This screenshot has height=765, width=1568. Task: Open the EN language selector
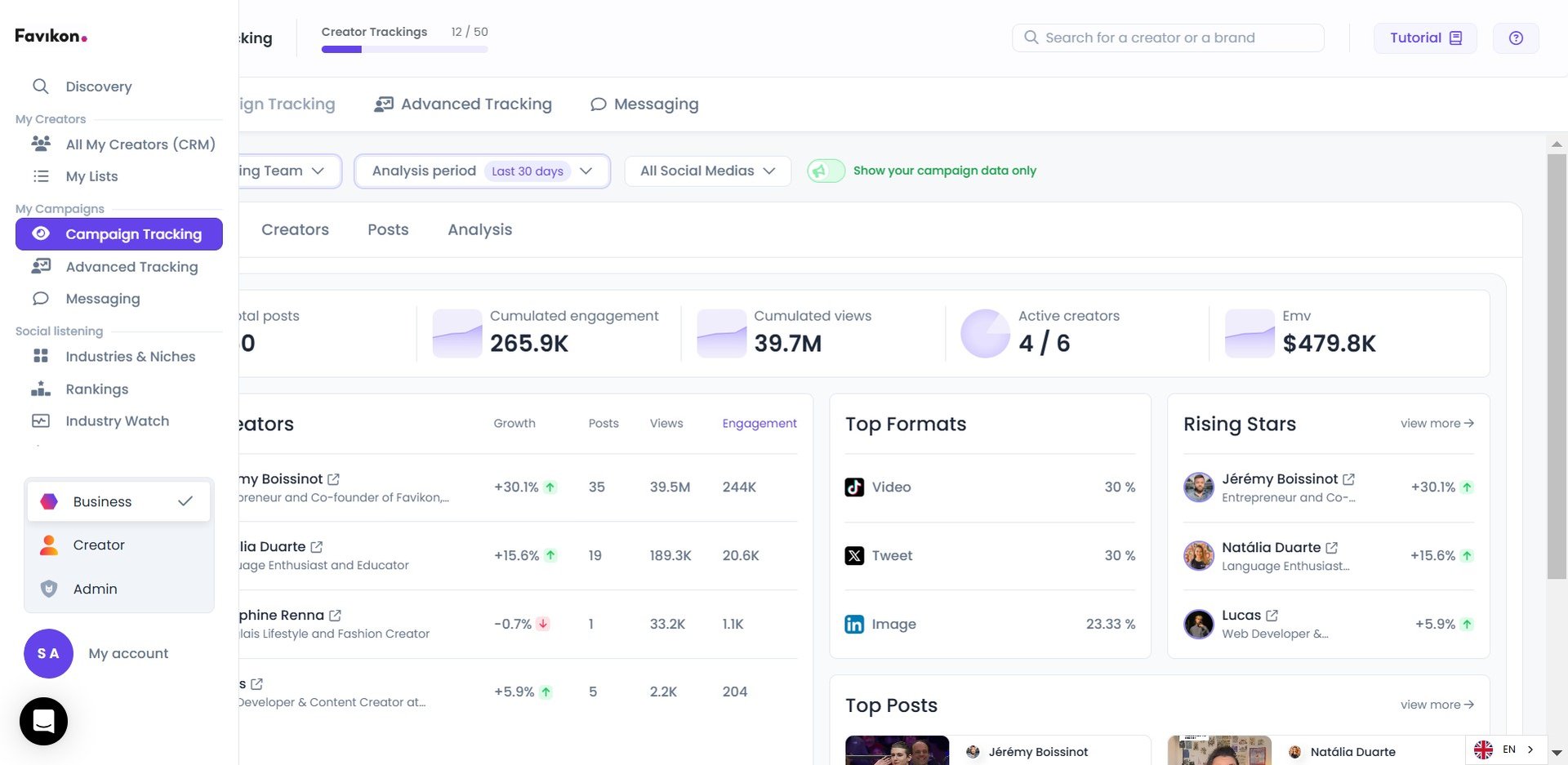pos(1506,749)
